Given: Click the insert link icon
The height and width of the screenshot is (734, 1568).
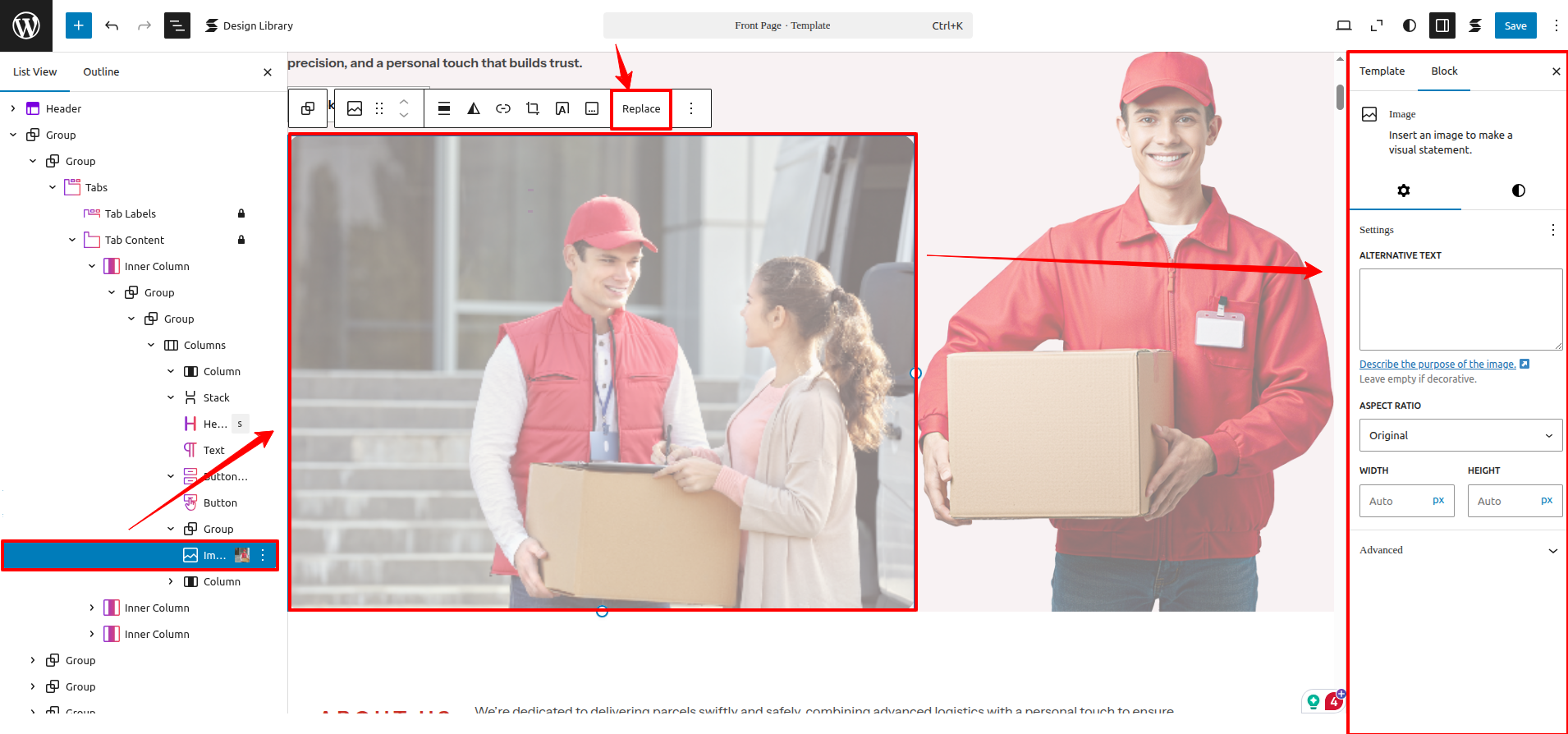Looking at the screenshot, I should pyautogui.click(x=503, y=108).
